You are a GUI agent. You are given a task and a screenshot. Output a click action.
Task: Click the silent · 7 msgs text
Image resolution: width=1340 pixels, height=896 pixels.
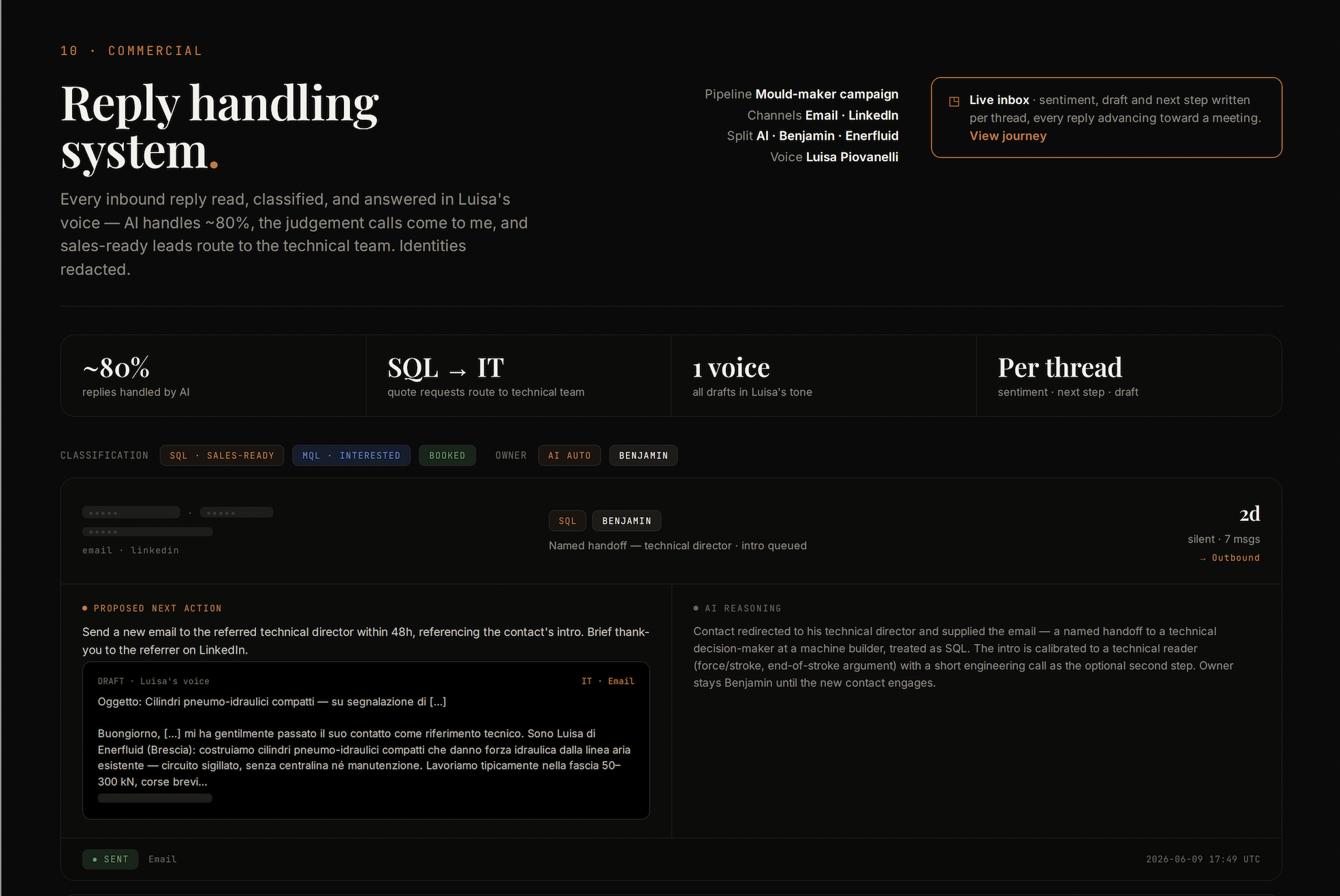click(x=1224, y=539)
